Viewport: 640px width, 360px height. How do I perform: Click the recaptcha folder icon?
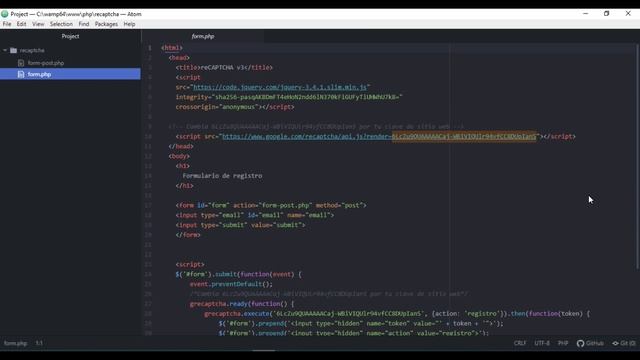(x=13, y=50)
